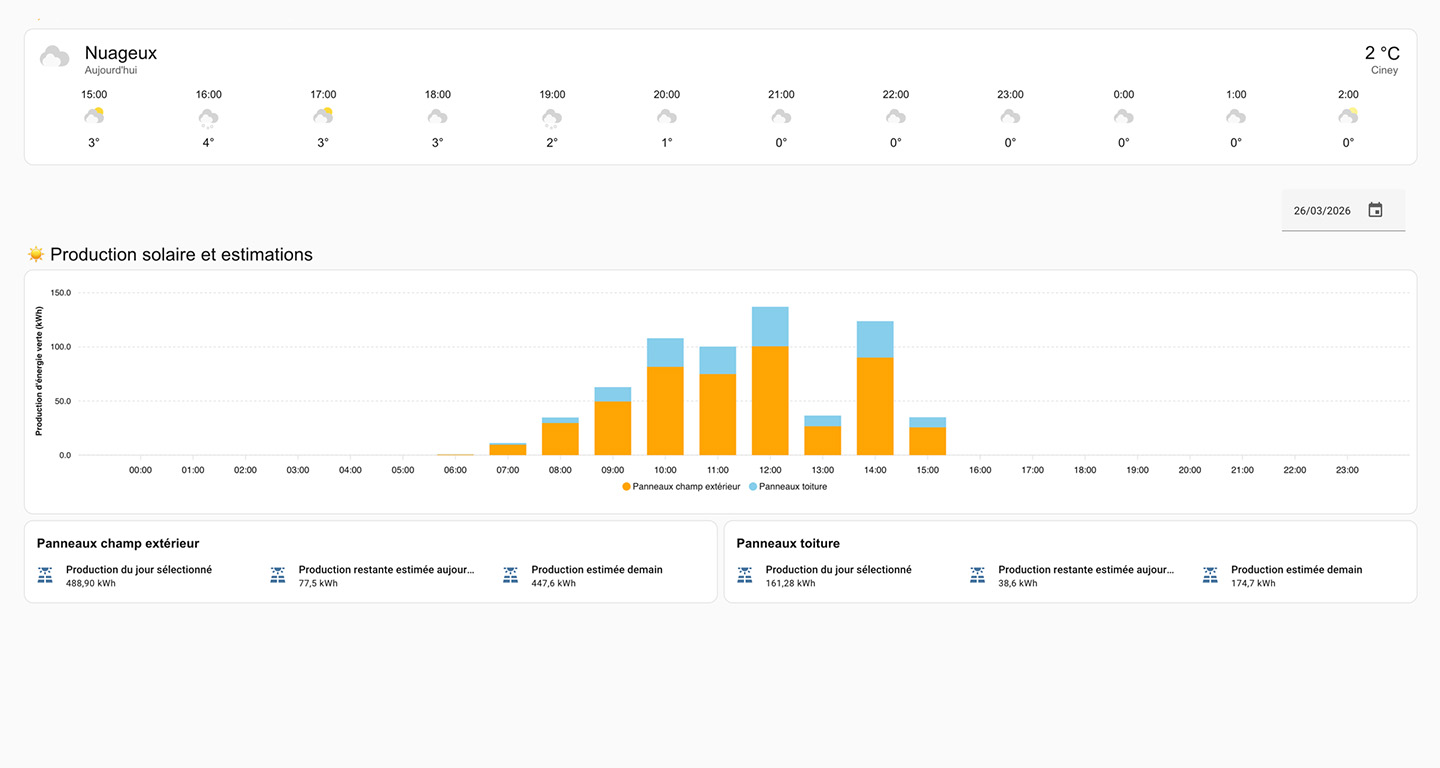Click solar icon beside roof panels tomorrow estimate

pyautogui.click(x=1210, y=575)
